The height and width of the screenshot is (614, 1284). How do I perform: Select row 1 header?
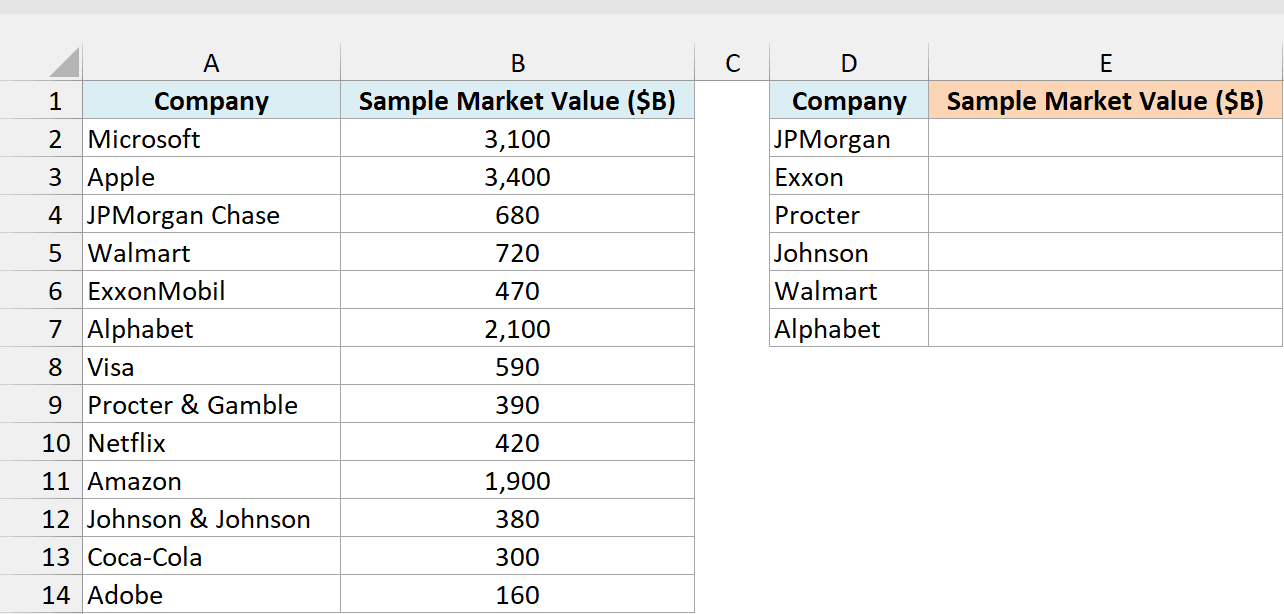click(41, 101)
